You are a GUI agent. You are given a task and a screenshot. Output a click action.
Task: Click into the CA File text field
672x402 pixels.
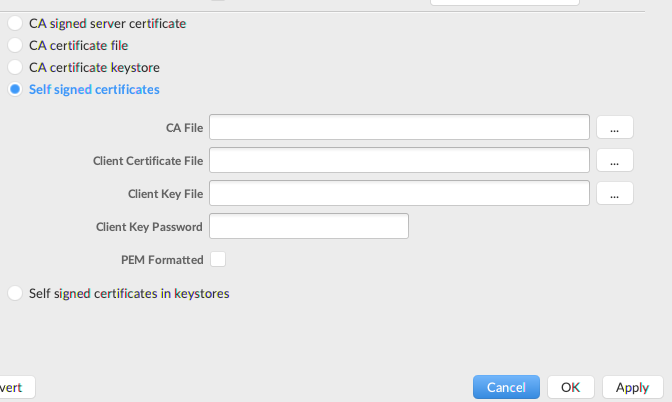pos(399,127)
